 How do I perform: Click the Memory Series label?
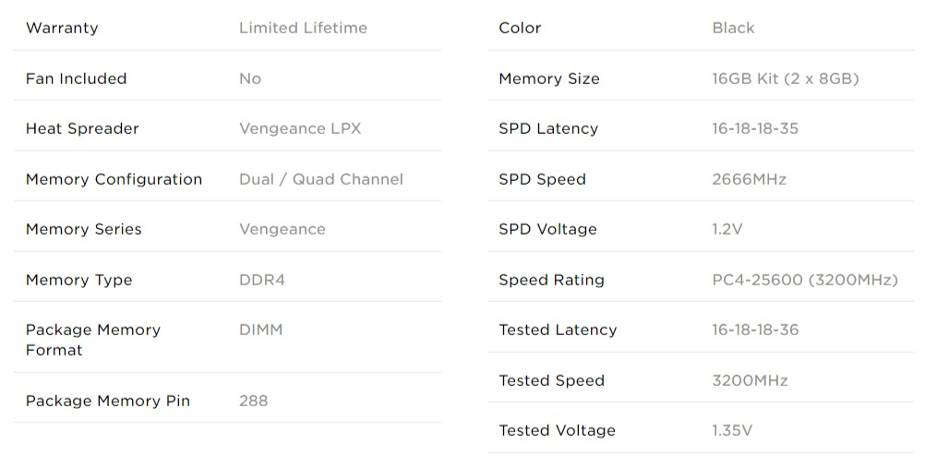coord(84,229)
